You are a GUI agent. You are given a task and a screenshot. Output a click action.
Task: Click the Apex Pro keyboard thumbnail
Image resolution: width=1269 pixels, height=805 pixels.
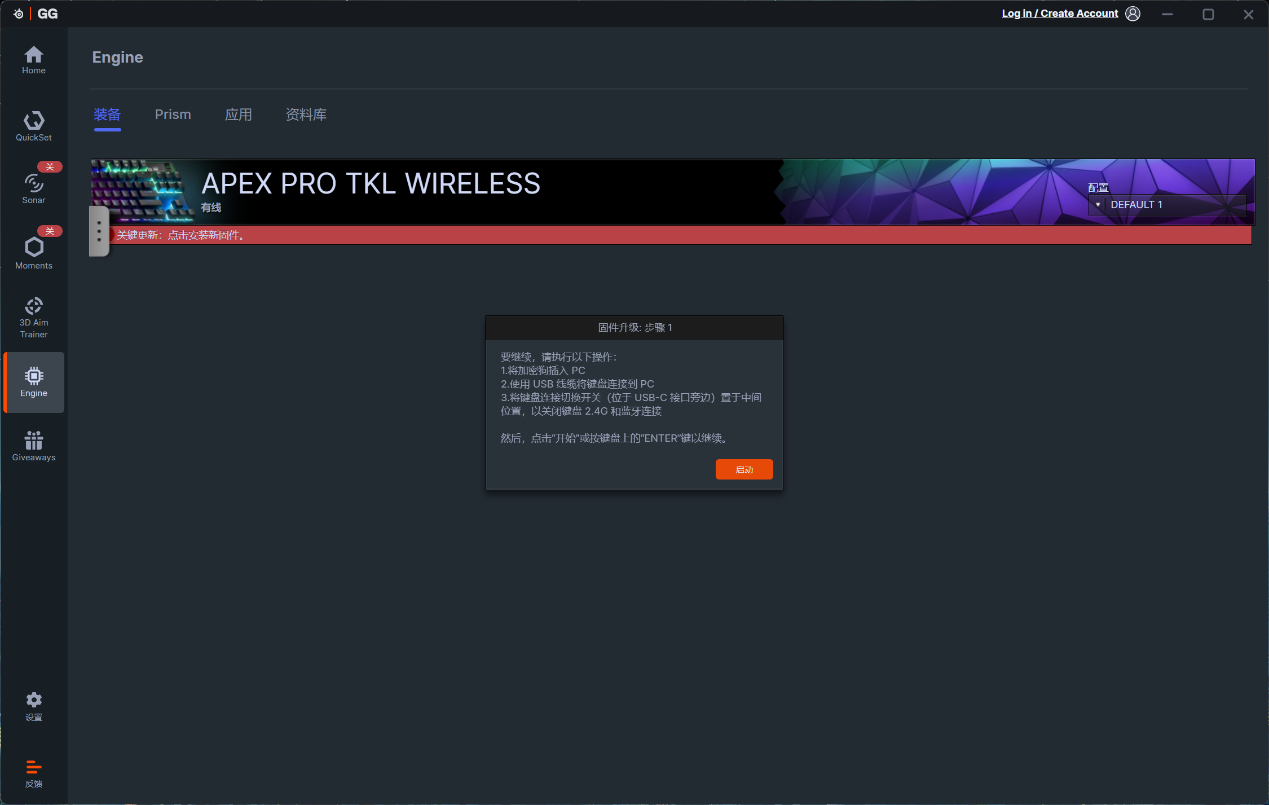(142, 192)
